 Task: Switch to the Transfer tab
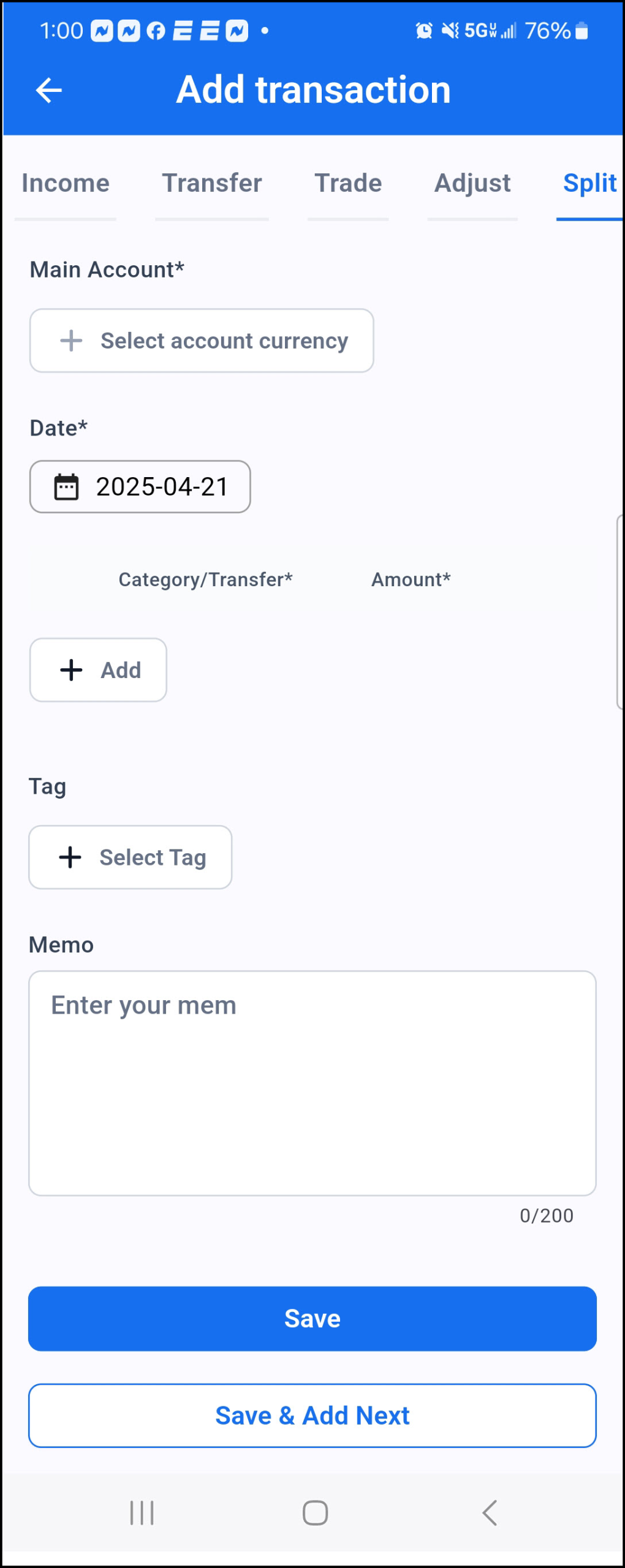pyautogui.click(x=212, y=183)
